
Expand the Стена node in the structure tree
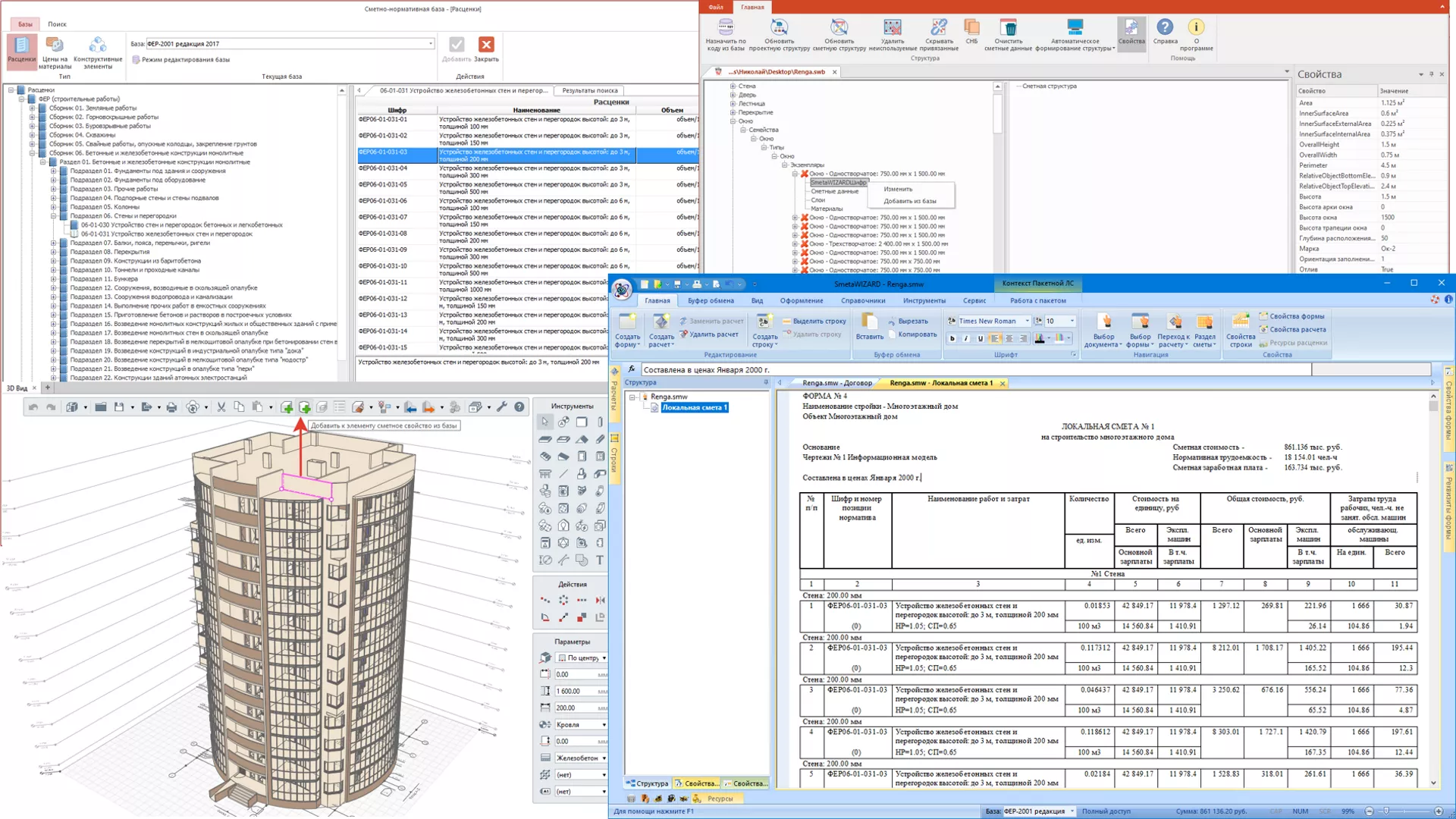point(733,86)
